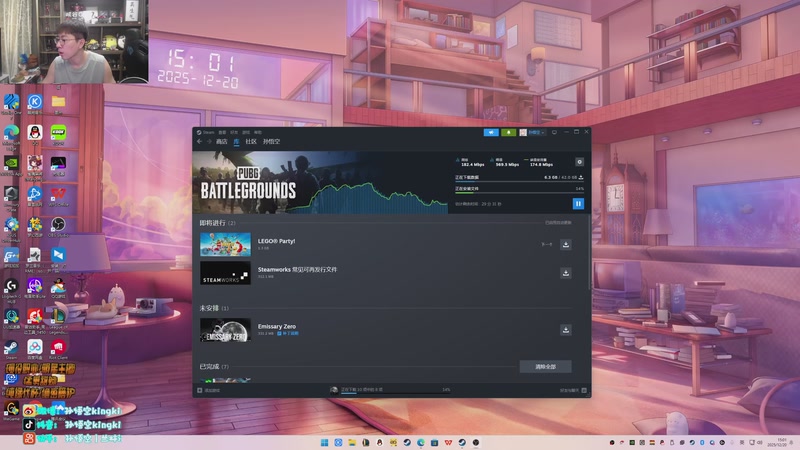
Task: Click the LEGO Party thumbnail
Action: click(x=225, y=244)
